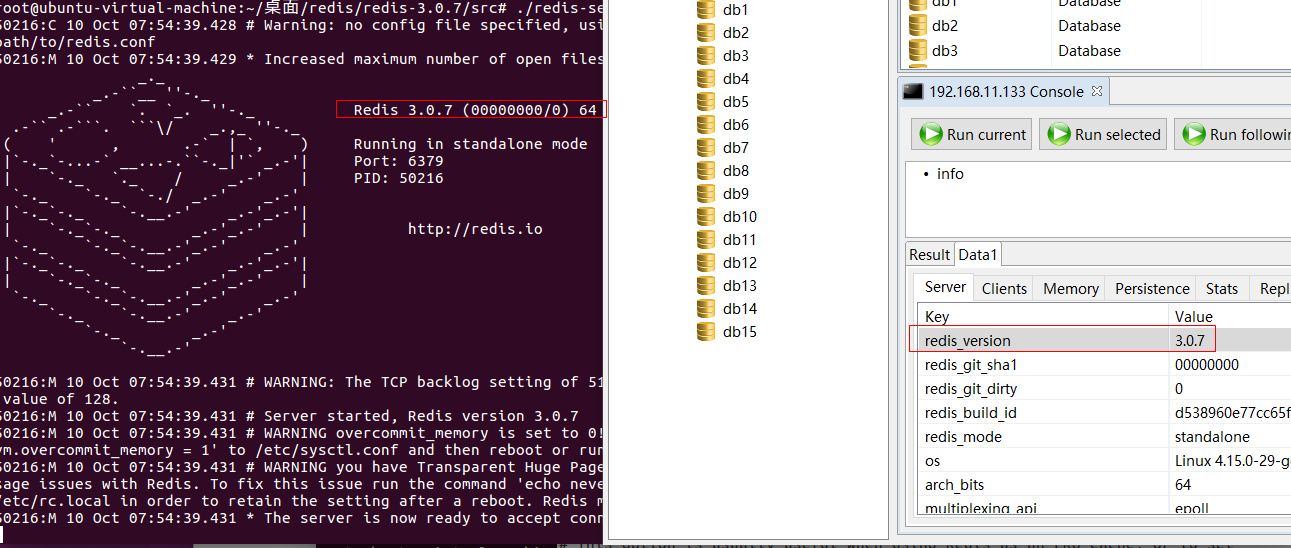The height and width of the screenshot is (548, 1291).
Task: Click the info command in console editor
Action: coord(950,174)
